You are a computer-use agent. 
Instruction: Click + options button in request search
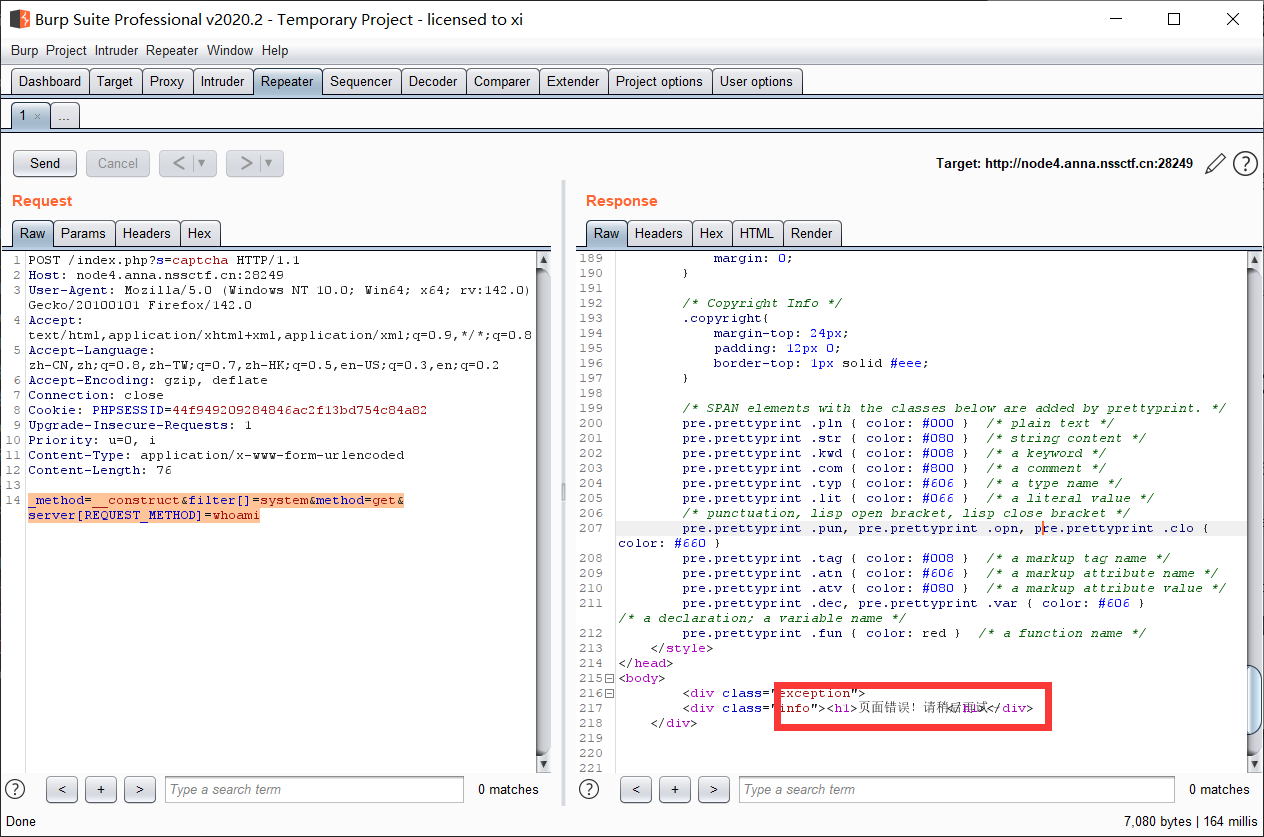(x=100, y=789)
